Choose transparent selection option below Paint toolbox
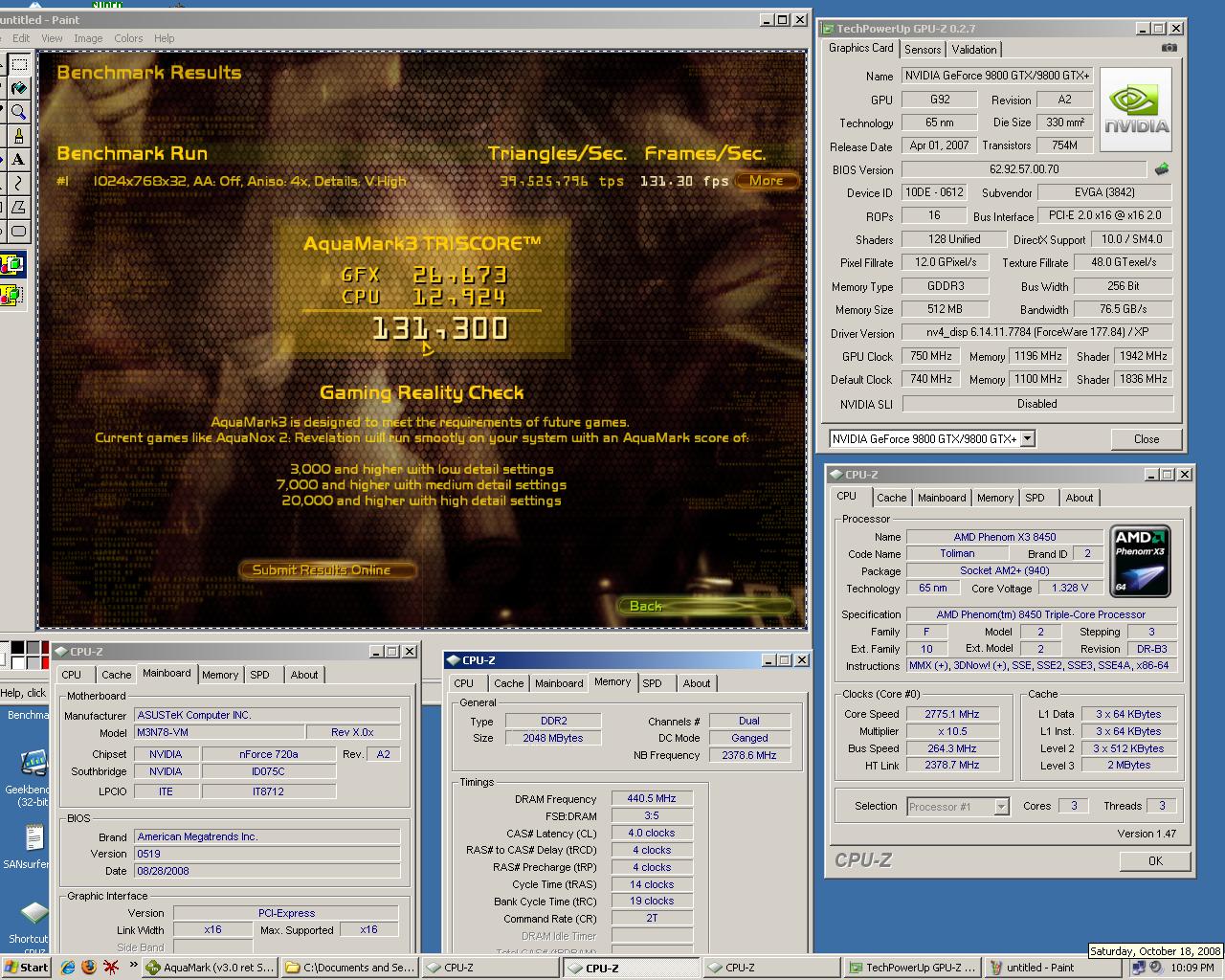Image resolution: width=1225 pixels, height=980 pixels. (x=11, y=296)
